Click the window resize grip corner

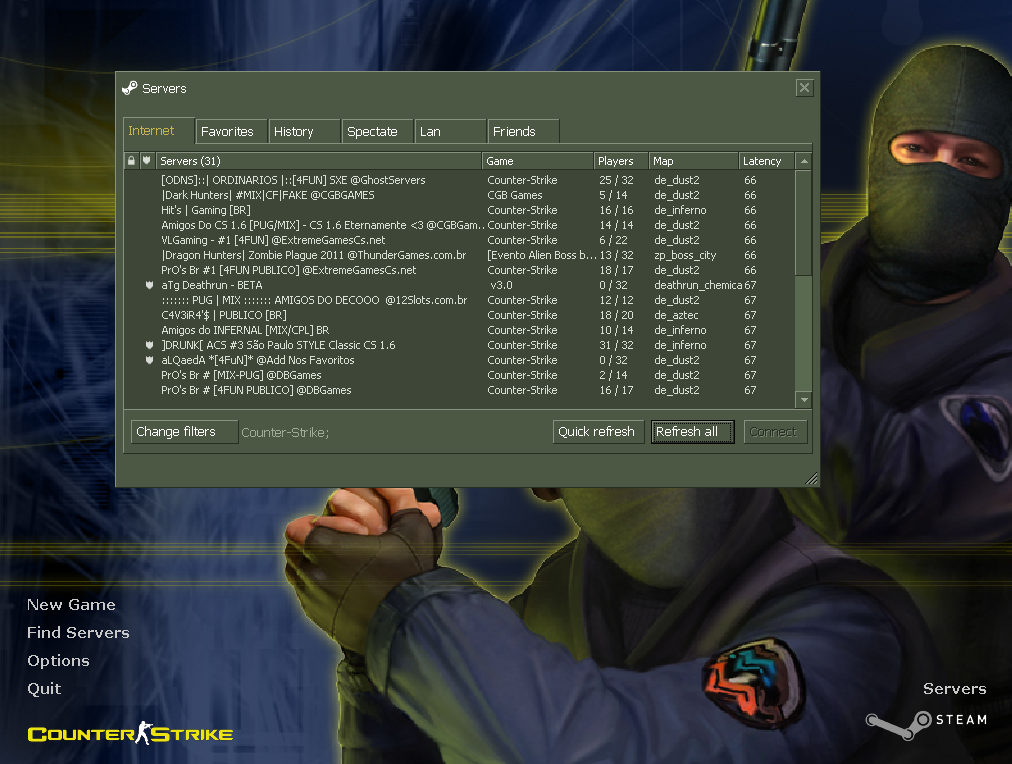click(812, 478)
